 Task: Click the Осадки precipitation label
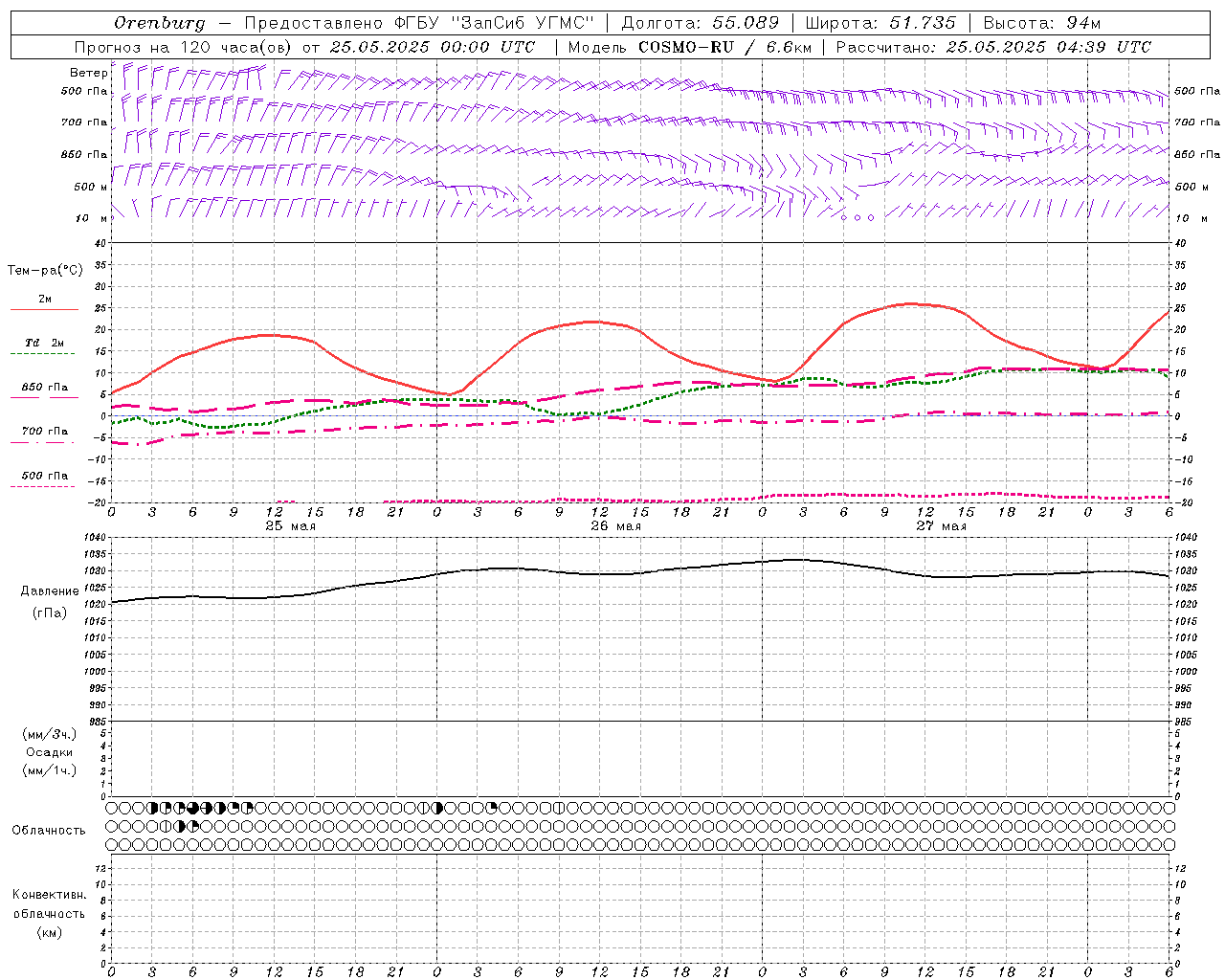coord(50,752)
